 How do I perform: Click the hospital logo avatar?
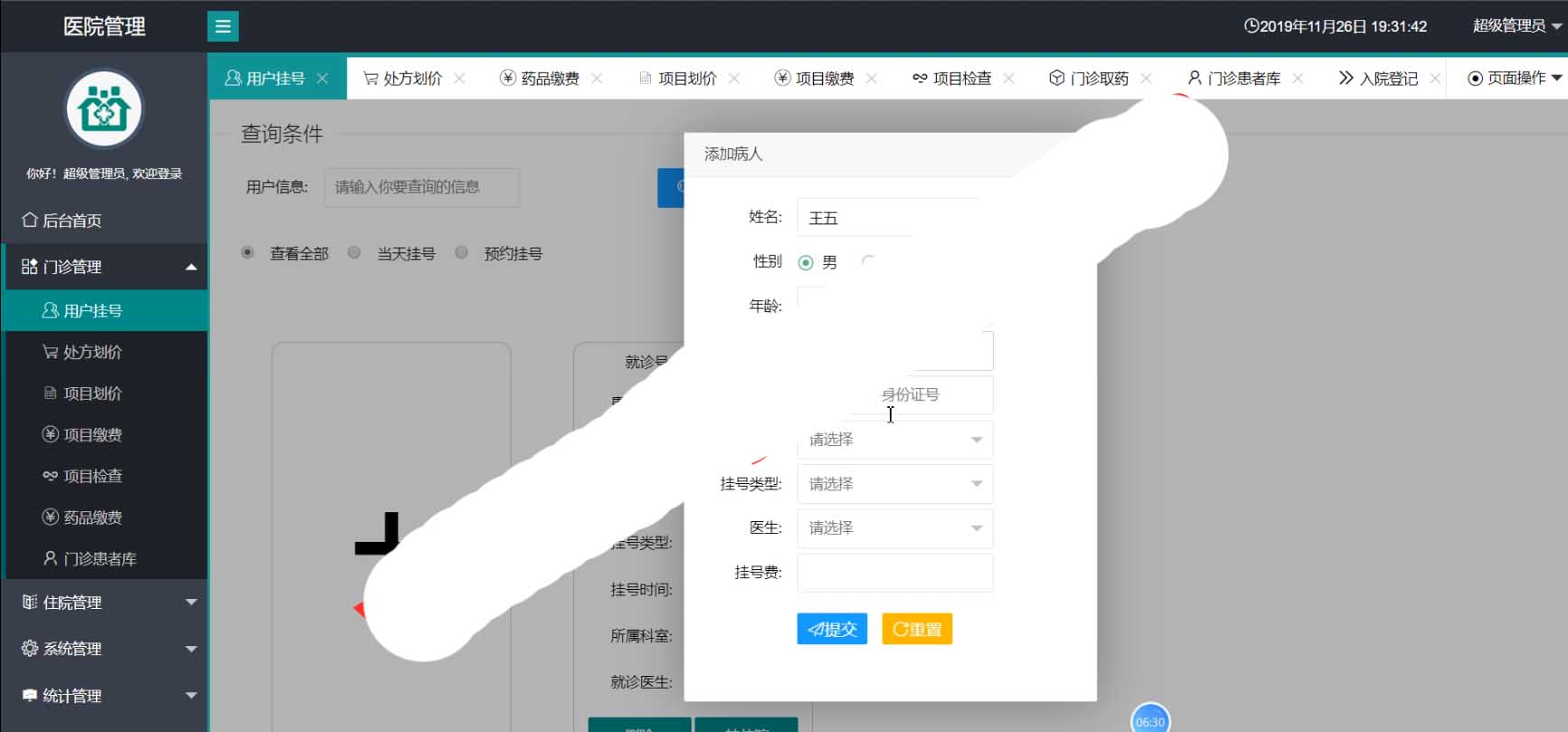point(104,109)
